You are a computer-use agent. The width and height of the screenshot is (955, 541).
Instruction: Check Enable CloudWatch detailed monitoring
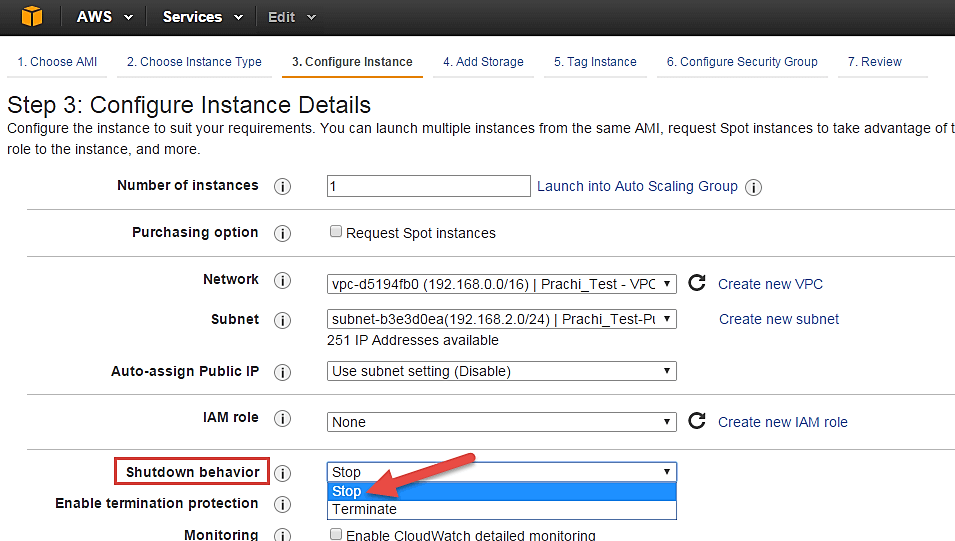pos(336,535)
